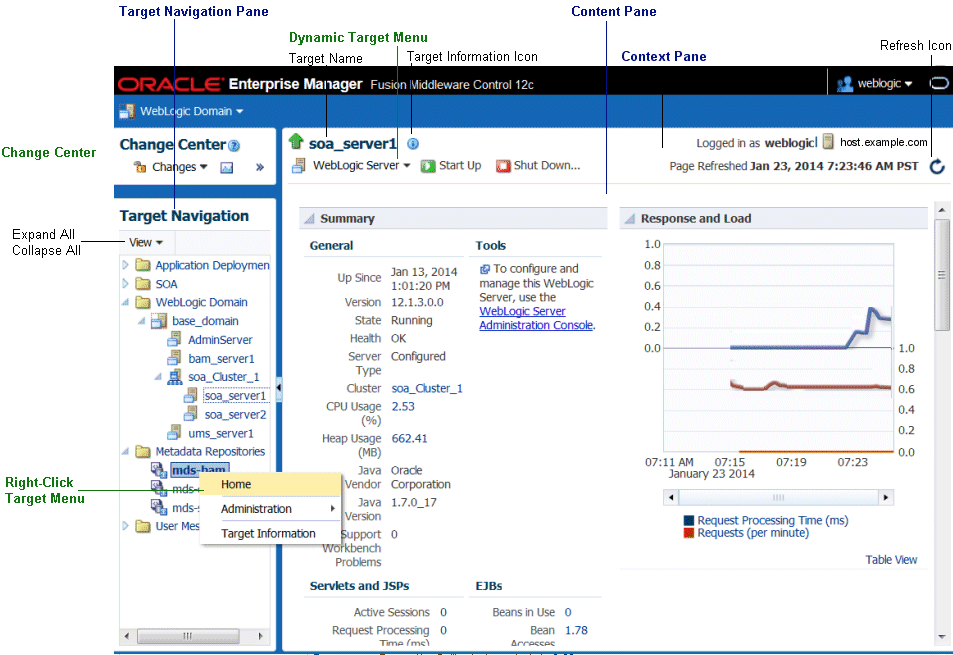The width and height of the screenshot is (953, 655).
Task: Click the Bean Accesses value 1.78
Action: pos(576,630)
